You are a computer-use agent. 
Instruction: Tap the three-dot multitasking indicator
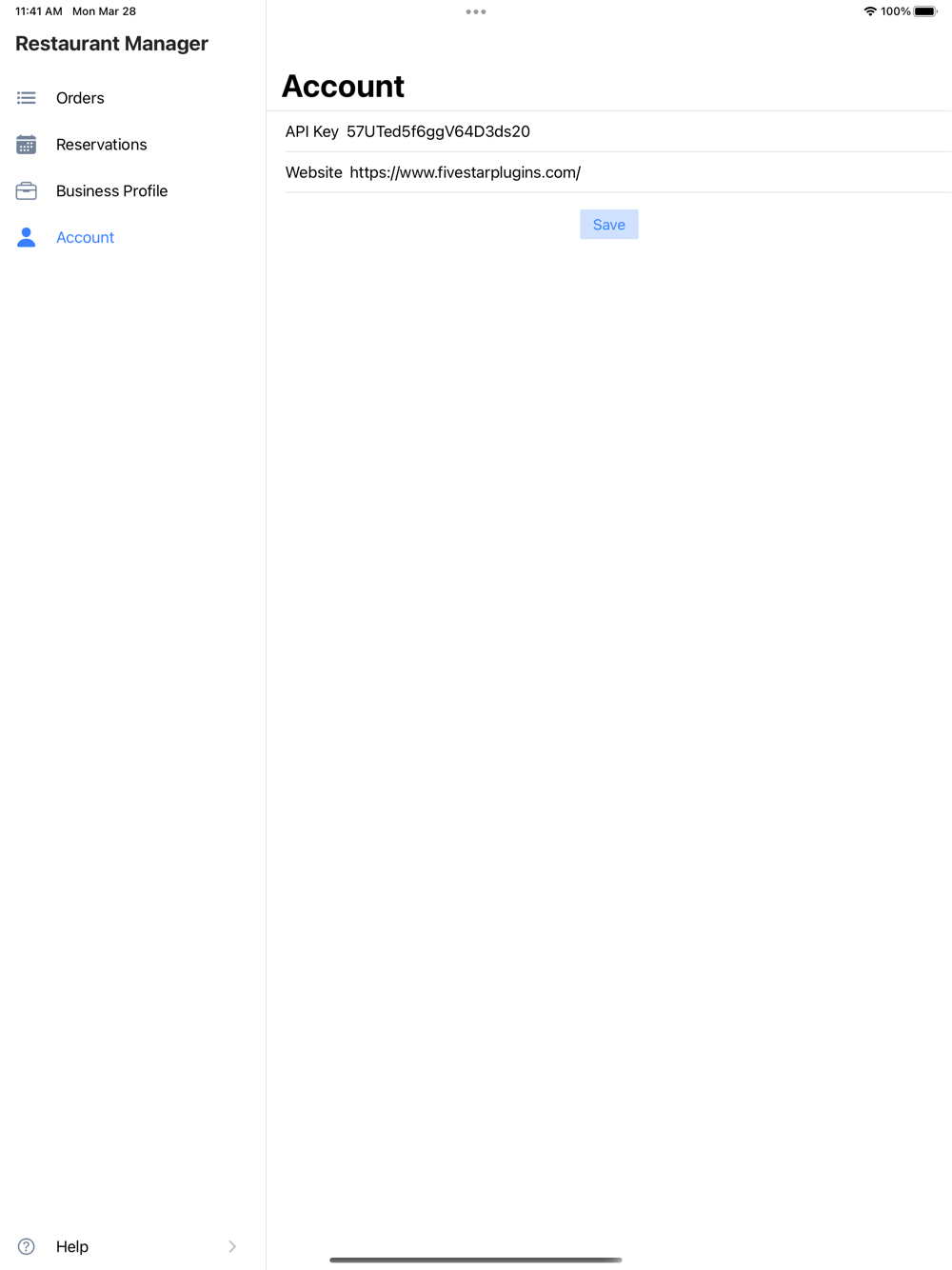point(476,11)
